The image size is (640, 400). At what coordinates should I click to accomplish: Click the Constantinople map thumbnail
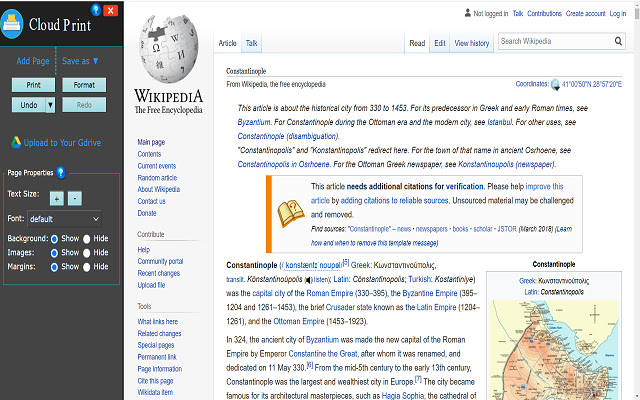555,350
